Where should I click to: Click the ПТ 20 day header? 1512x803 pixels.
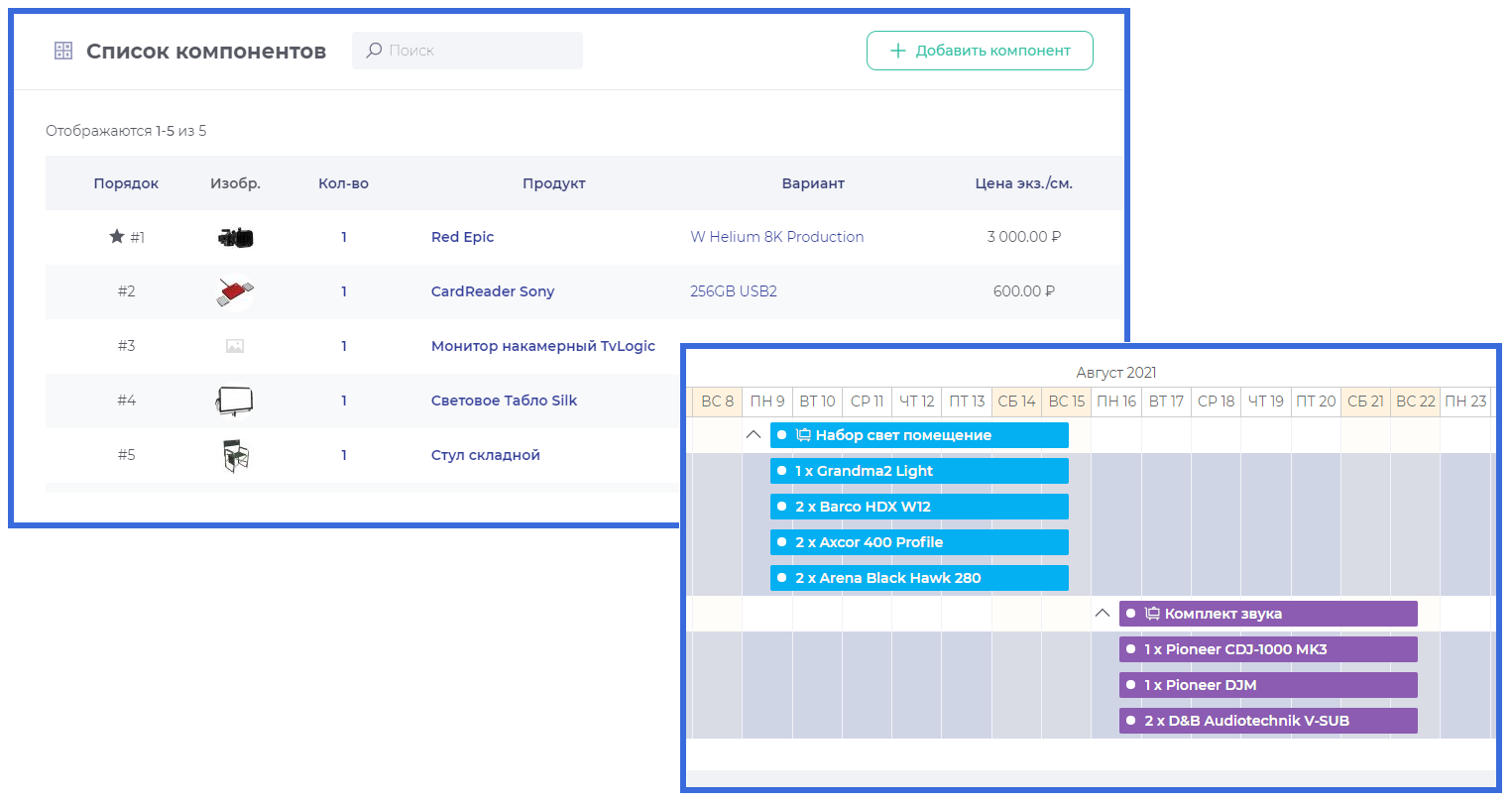coord(1316,401)
